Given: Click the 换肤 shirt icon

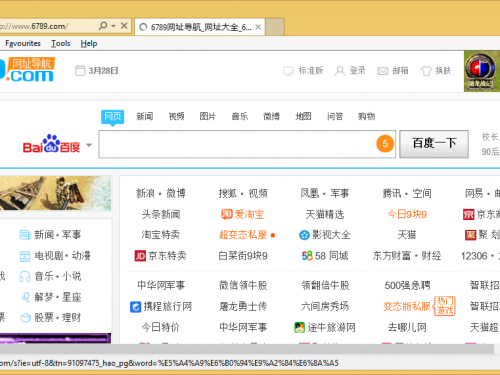Looking at the screenshot, I should (426, 71).
